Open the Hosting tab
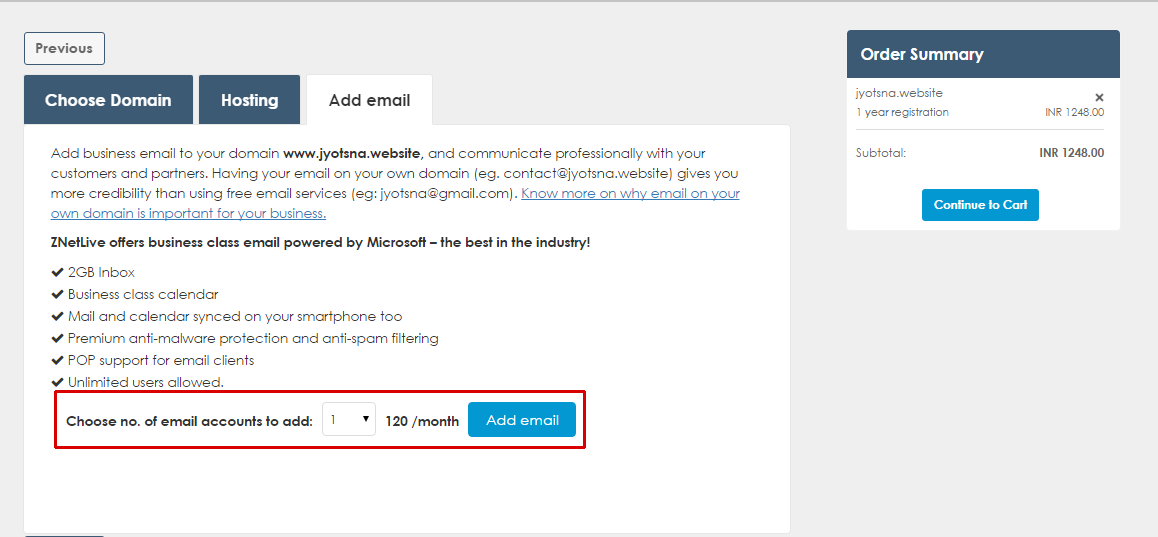The image size is (1158, 537). [249, 100]
